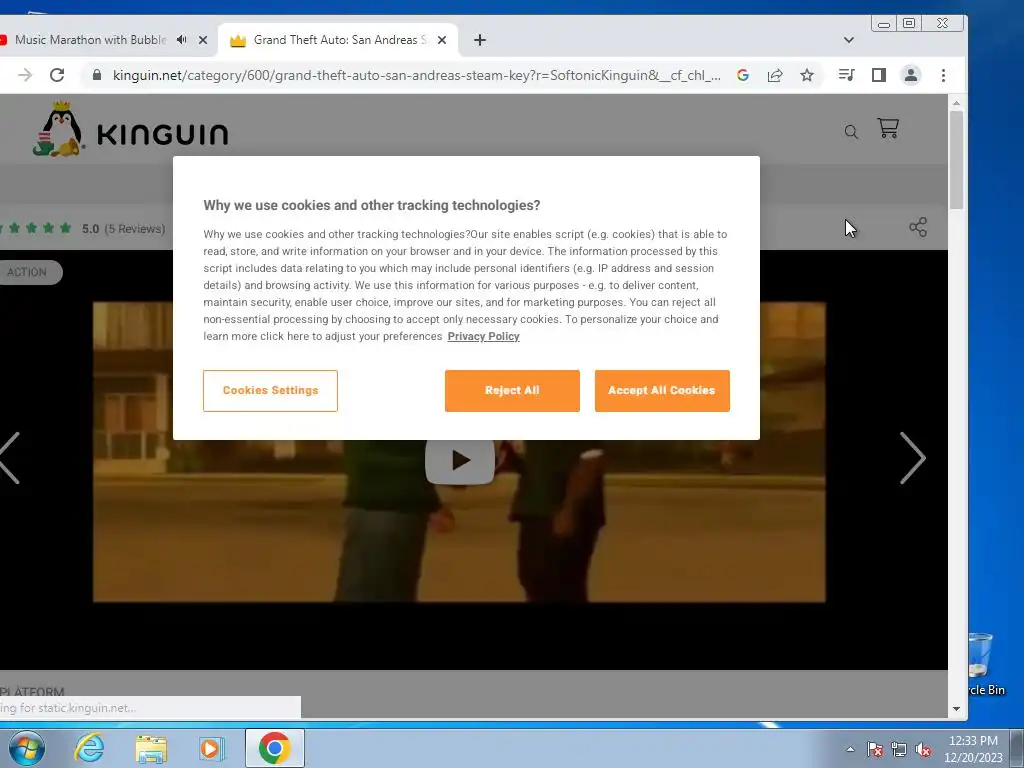1024x768 pixels.
Task: Close the Music Marathon tab
Action: coord(203,40)
